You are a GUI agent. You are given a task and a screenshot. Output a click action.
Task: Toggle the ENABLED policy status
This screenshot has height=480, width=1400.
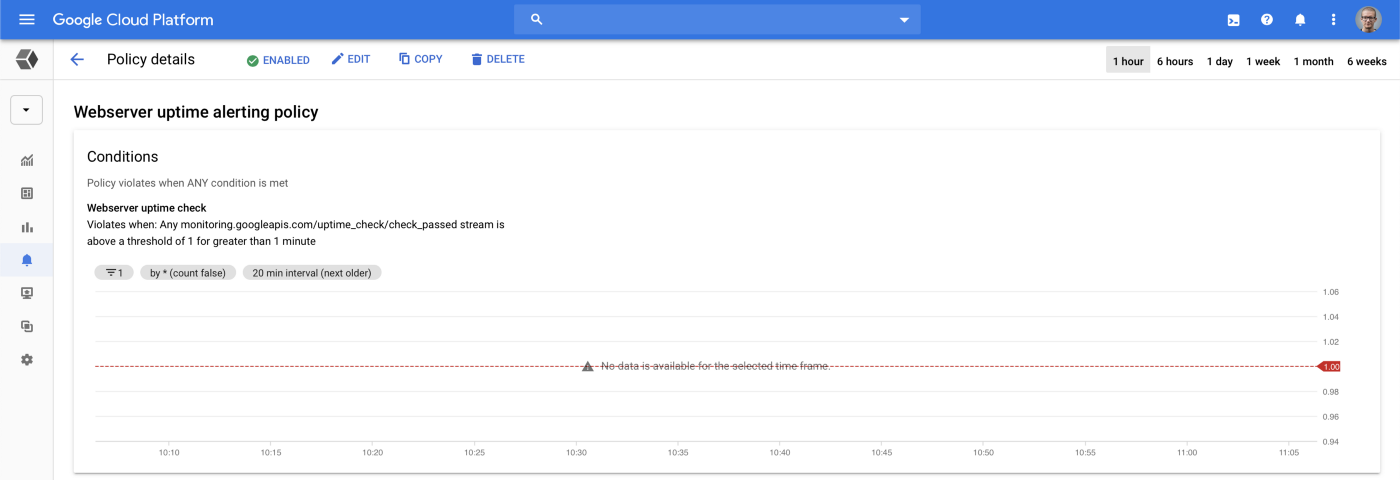[278, 60]
